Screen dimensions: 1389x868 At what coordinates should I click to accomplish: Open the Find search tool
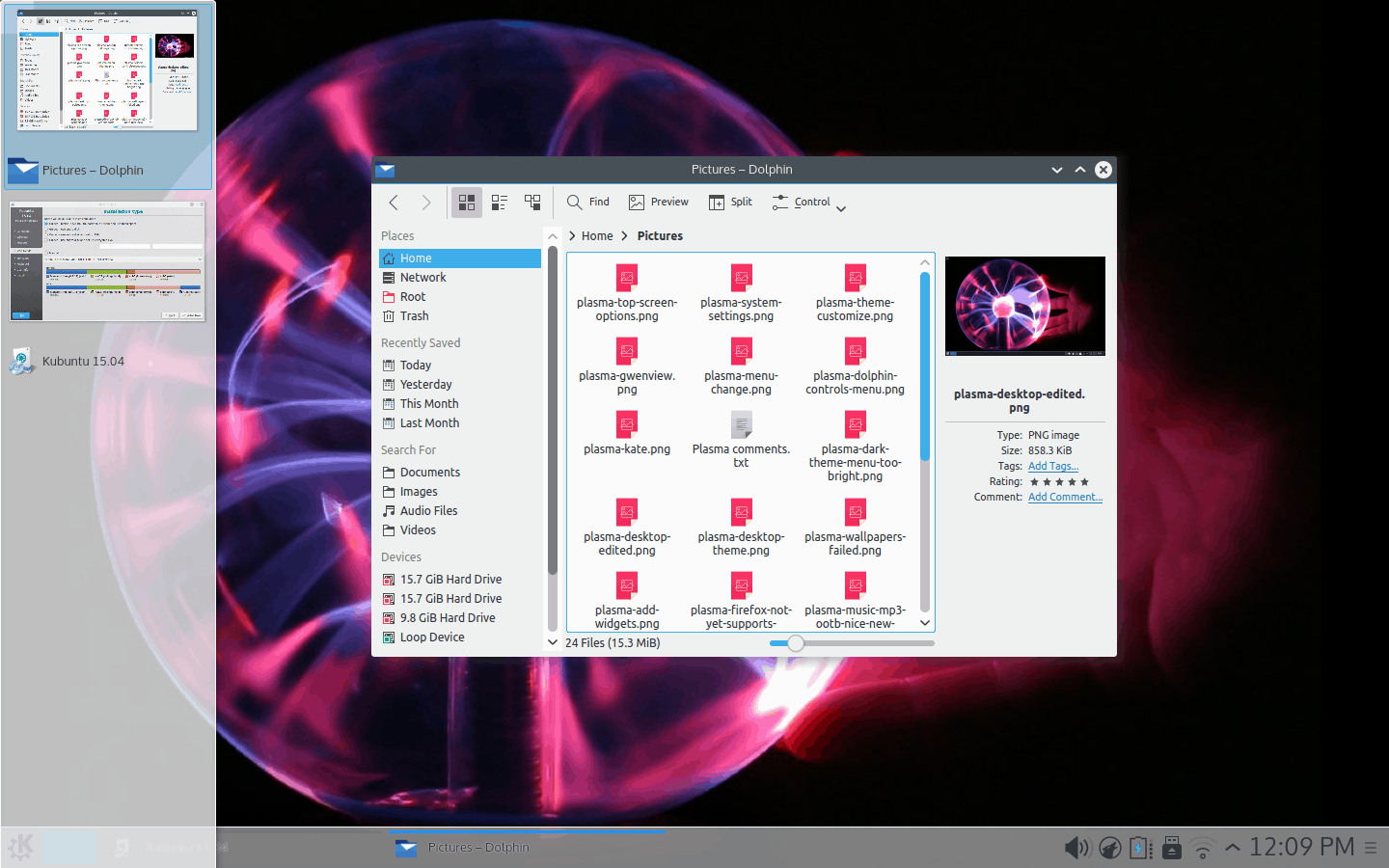[588, 203]
